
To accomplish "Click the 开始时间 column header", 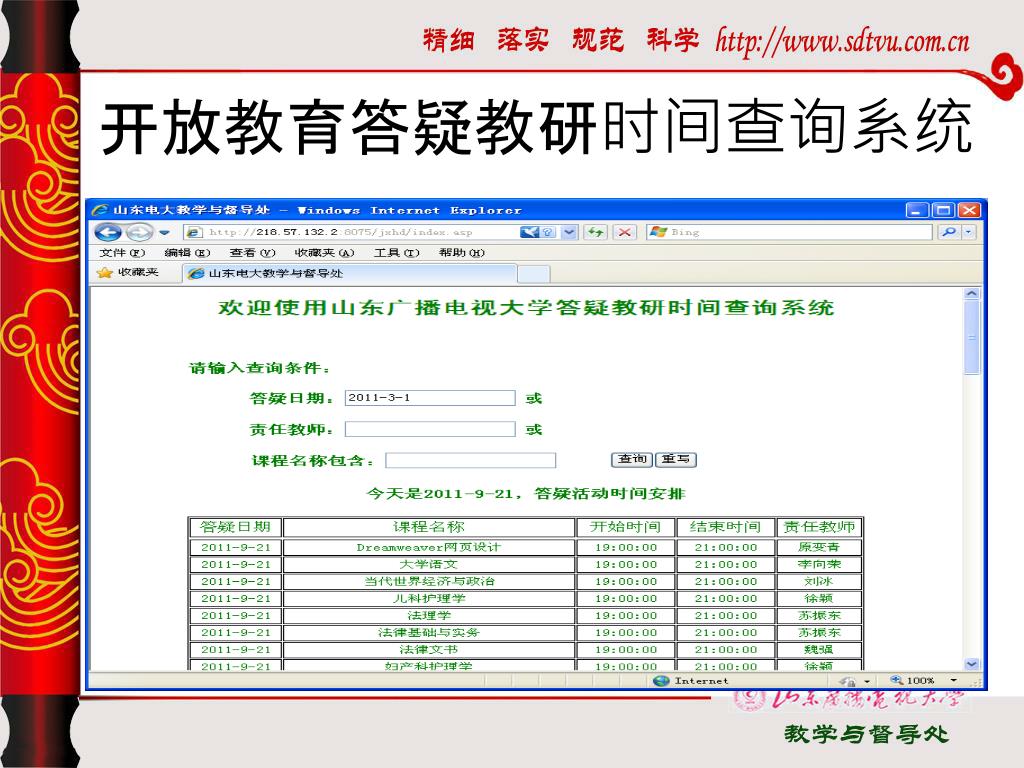I will [x=625, y=527].
